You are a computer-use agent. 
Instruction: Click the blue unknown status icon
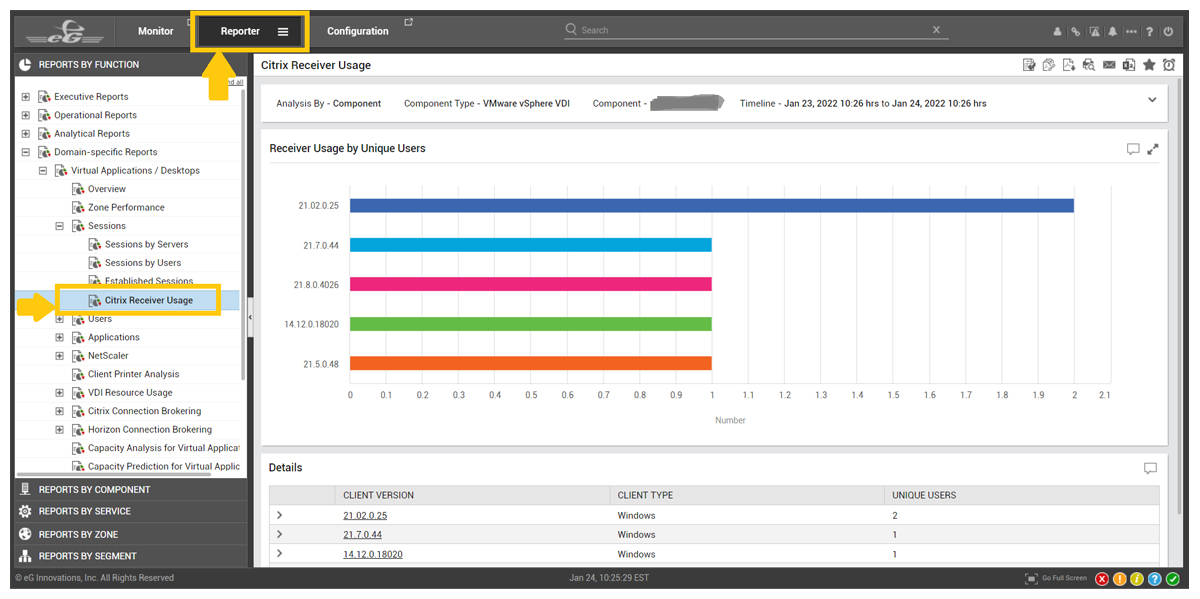pyautogui.click(x=1155, y=579)
